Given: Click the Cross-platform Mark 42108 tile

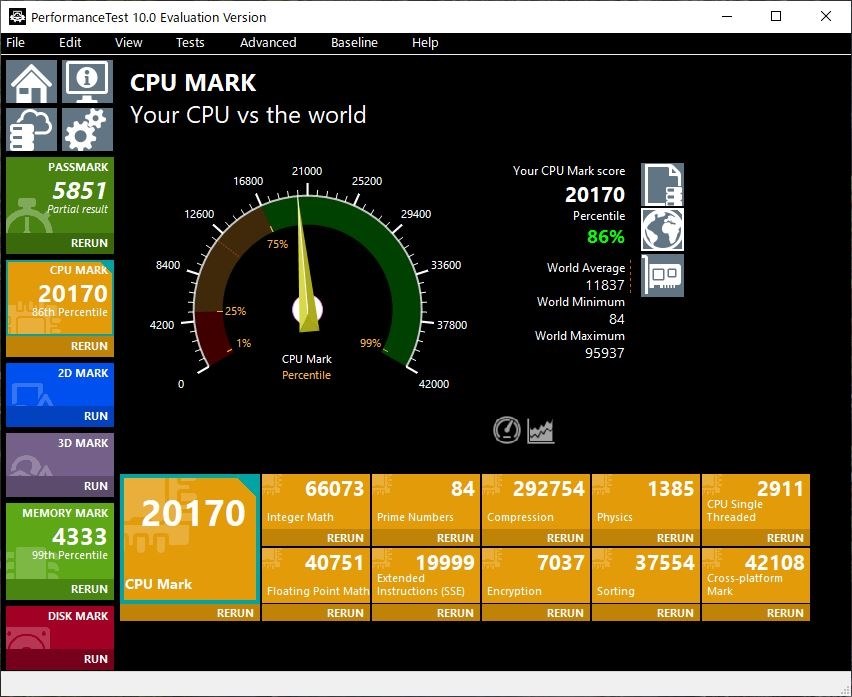Looking at the screenshot, I should 756,576.
